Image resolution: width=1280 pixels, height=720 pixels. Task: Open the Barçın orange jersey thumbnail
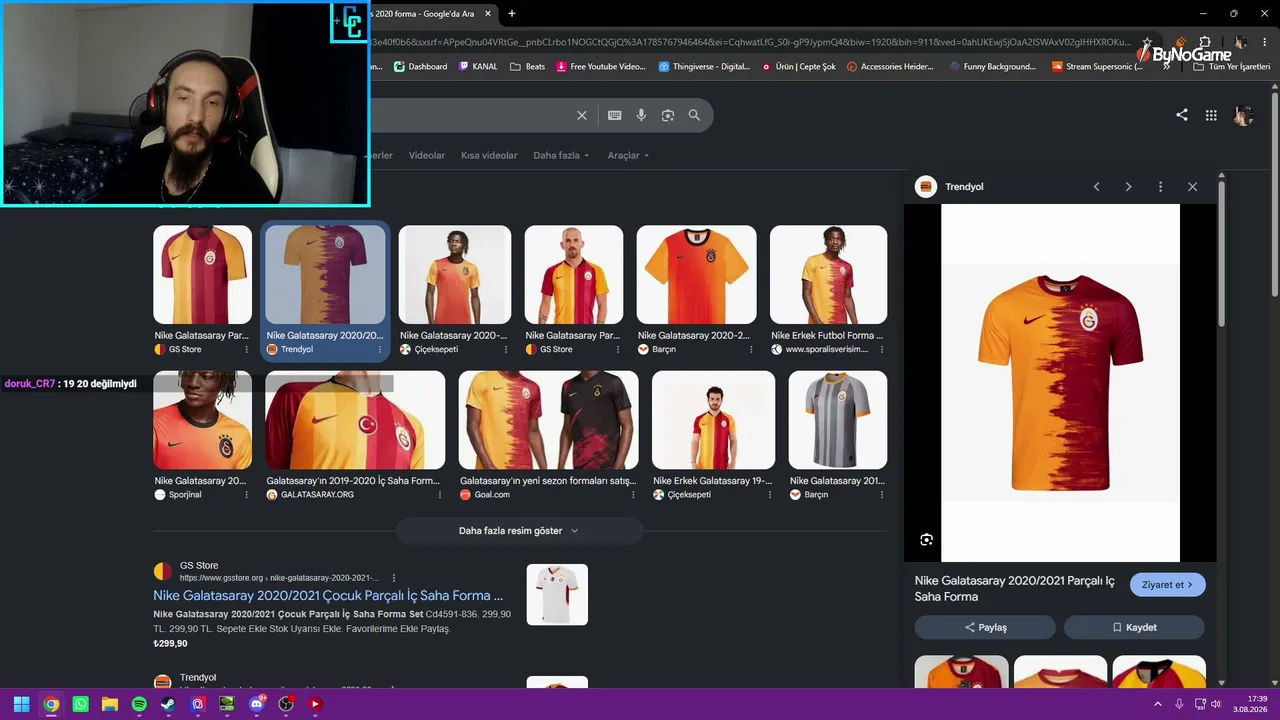(696, 275)
